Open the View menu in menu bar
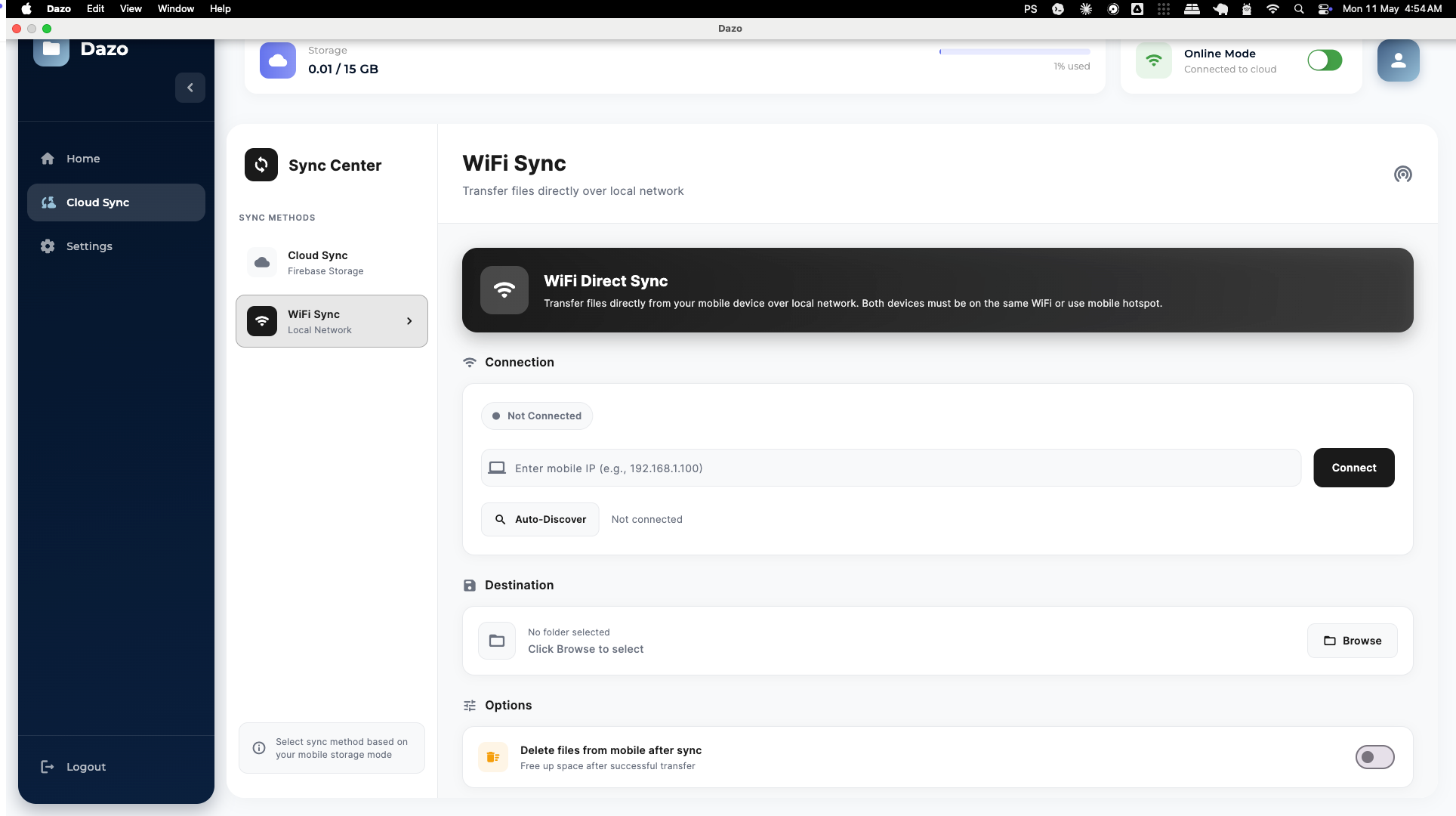 pos(131,9)
